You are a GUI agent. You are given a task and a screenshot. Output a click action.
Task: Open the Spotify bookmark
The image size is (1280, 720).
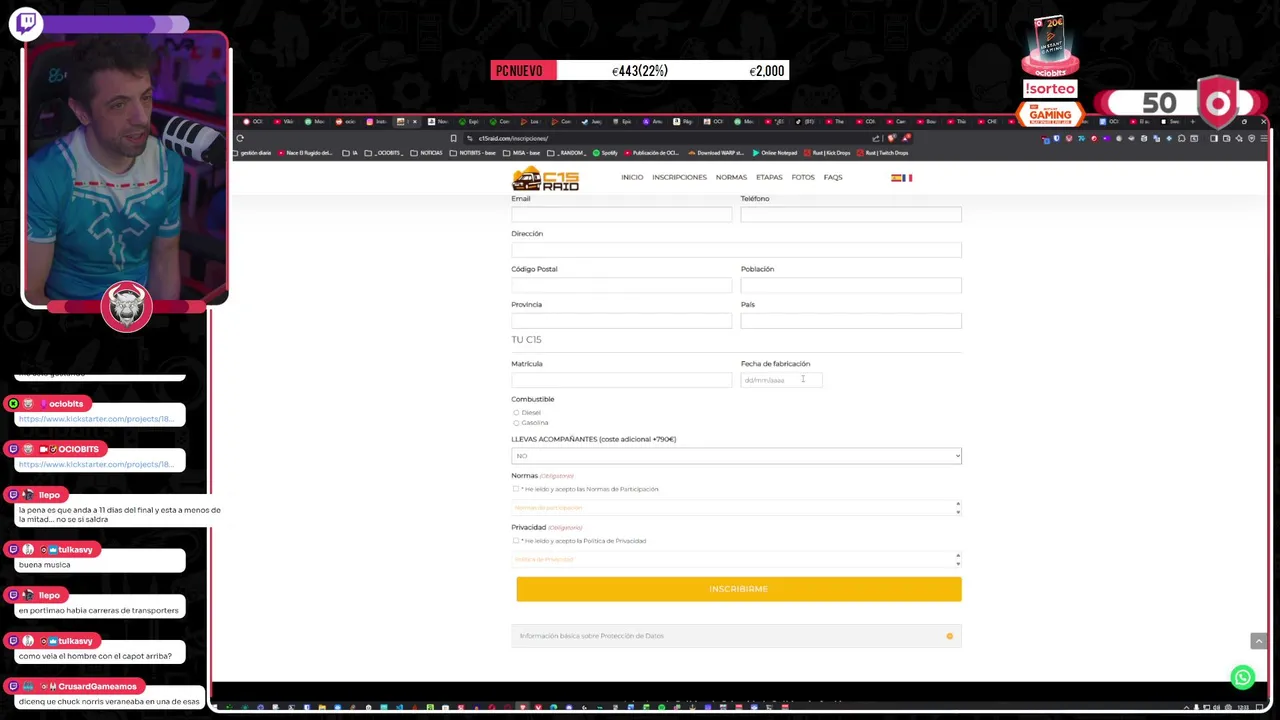point(606,153)
